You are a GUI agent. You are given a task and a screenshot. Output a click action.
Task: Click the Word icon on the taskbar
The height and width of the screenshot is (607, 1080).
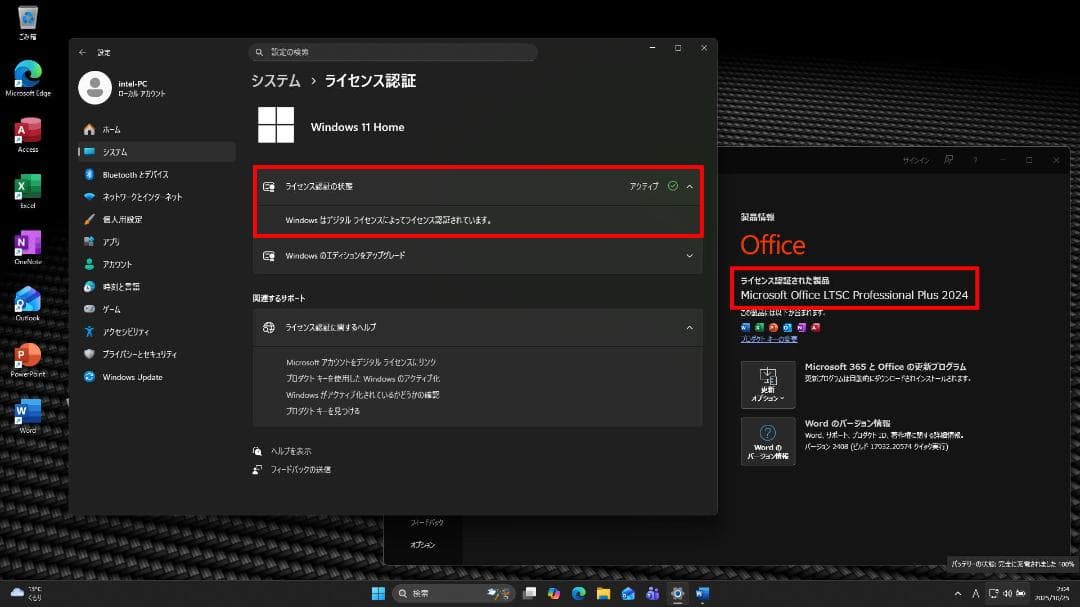coord(702,593)
